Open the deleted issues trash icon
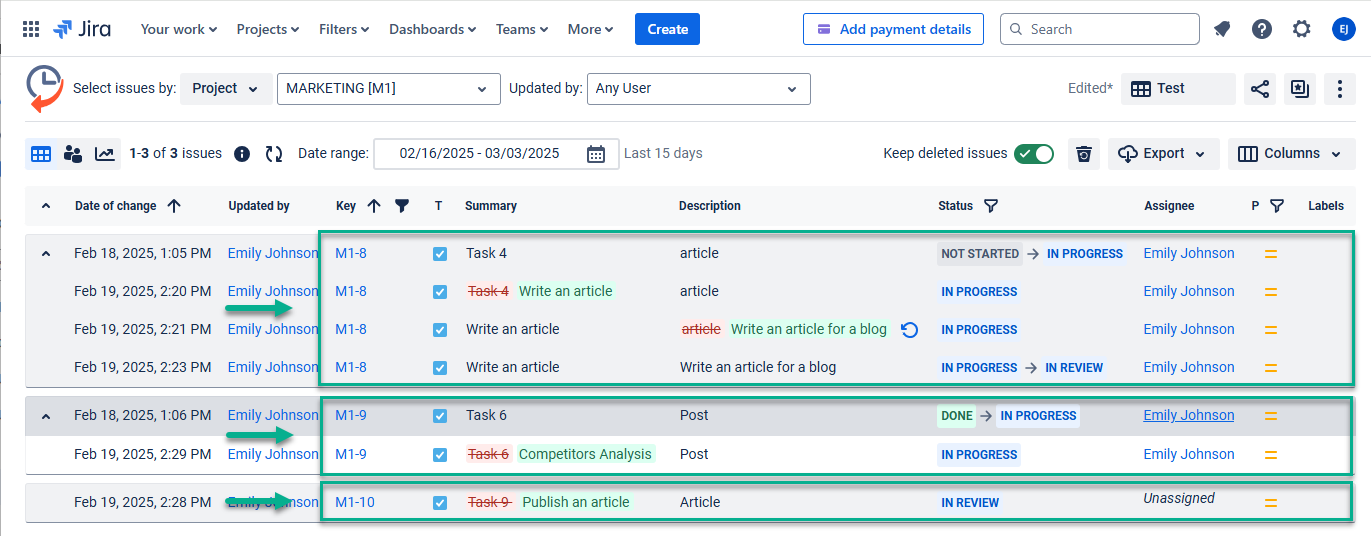1371x536 pixels. pyautogui.click(x=1083, y=154)
